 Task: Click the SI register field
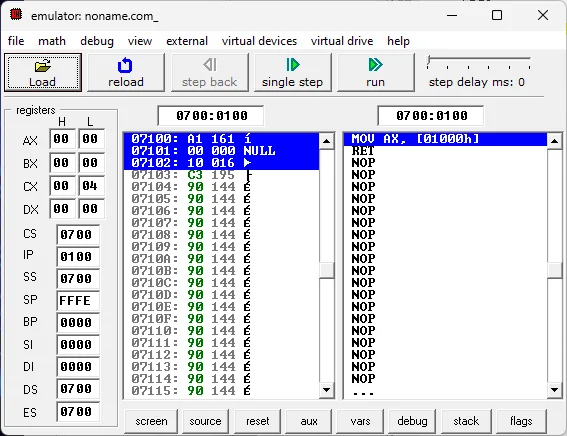click(78, 345)
